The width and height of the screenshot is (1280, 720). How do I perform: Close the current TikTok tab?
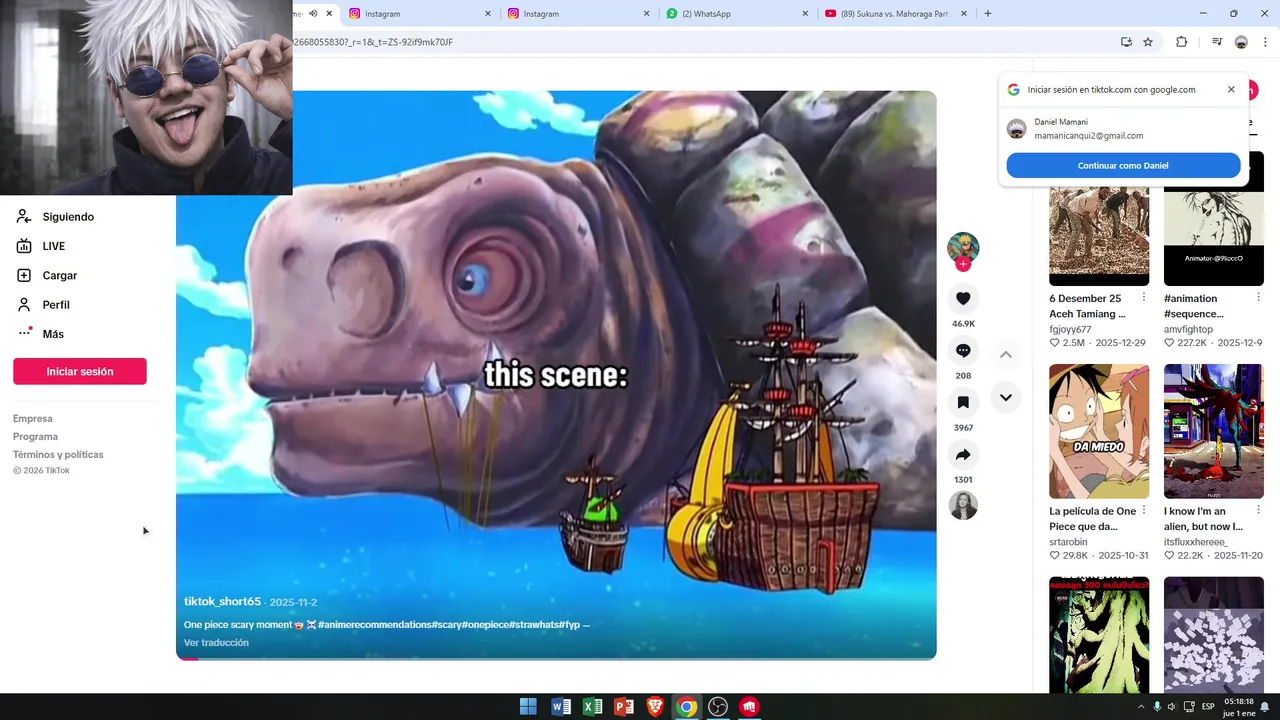point(329,13)
